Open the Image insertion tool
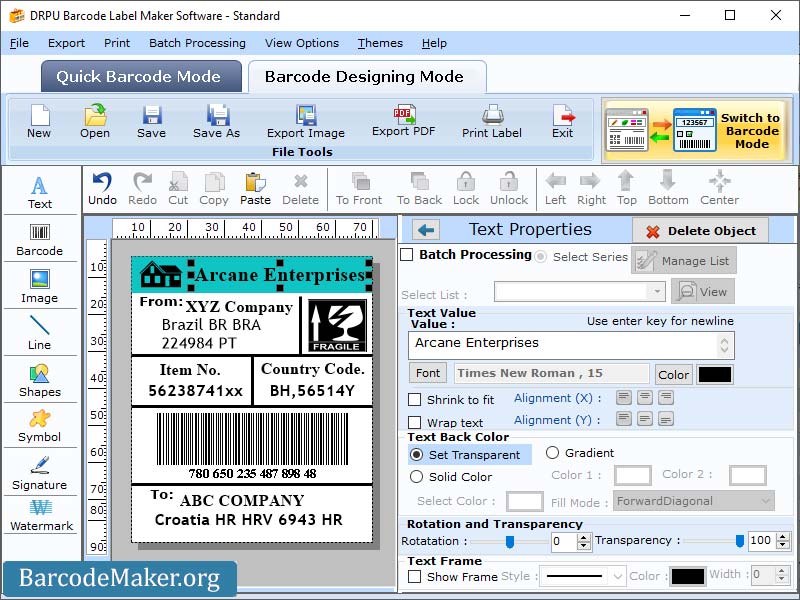The height and width of the screenshot is (600, 800). pyautogui.click(x=40, y=287)
